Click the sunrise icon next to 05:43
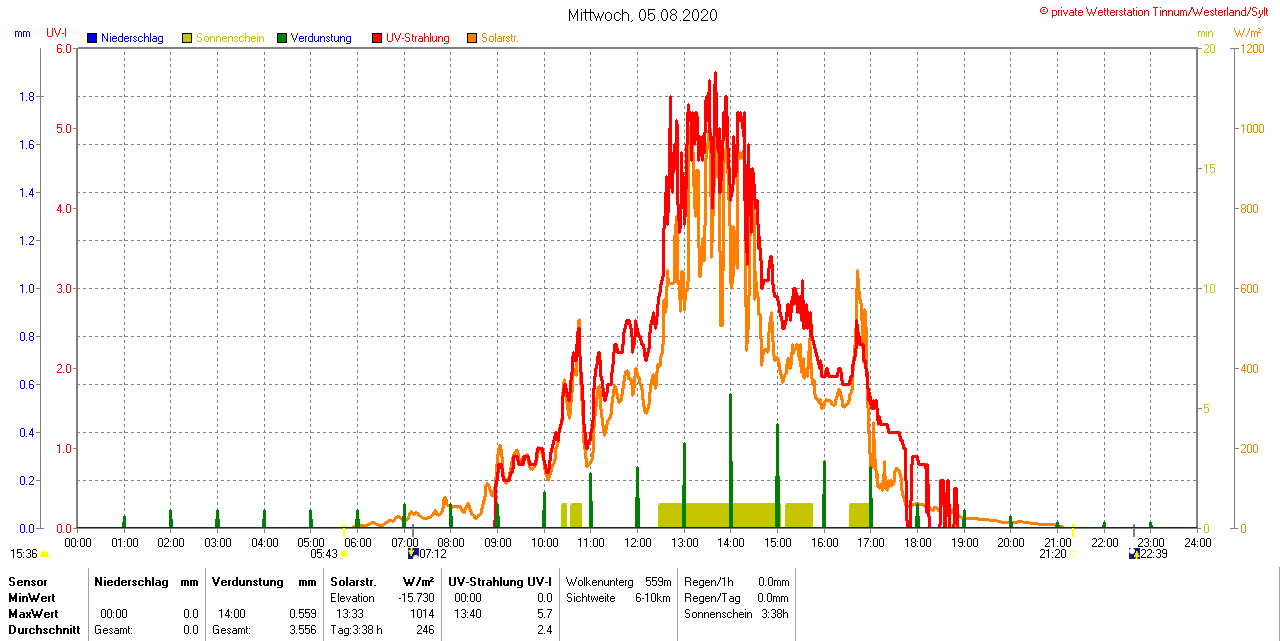Screen dimensions: 1280x641 click(x=344, y=554)
